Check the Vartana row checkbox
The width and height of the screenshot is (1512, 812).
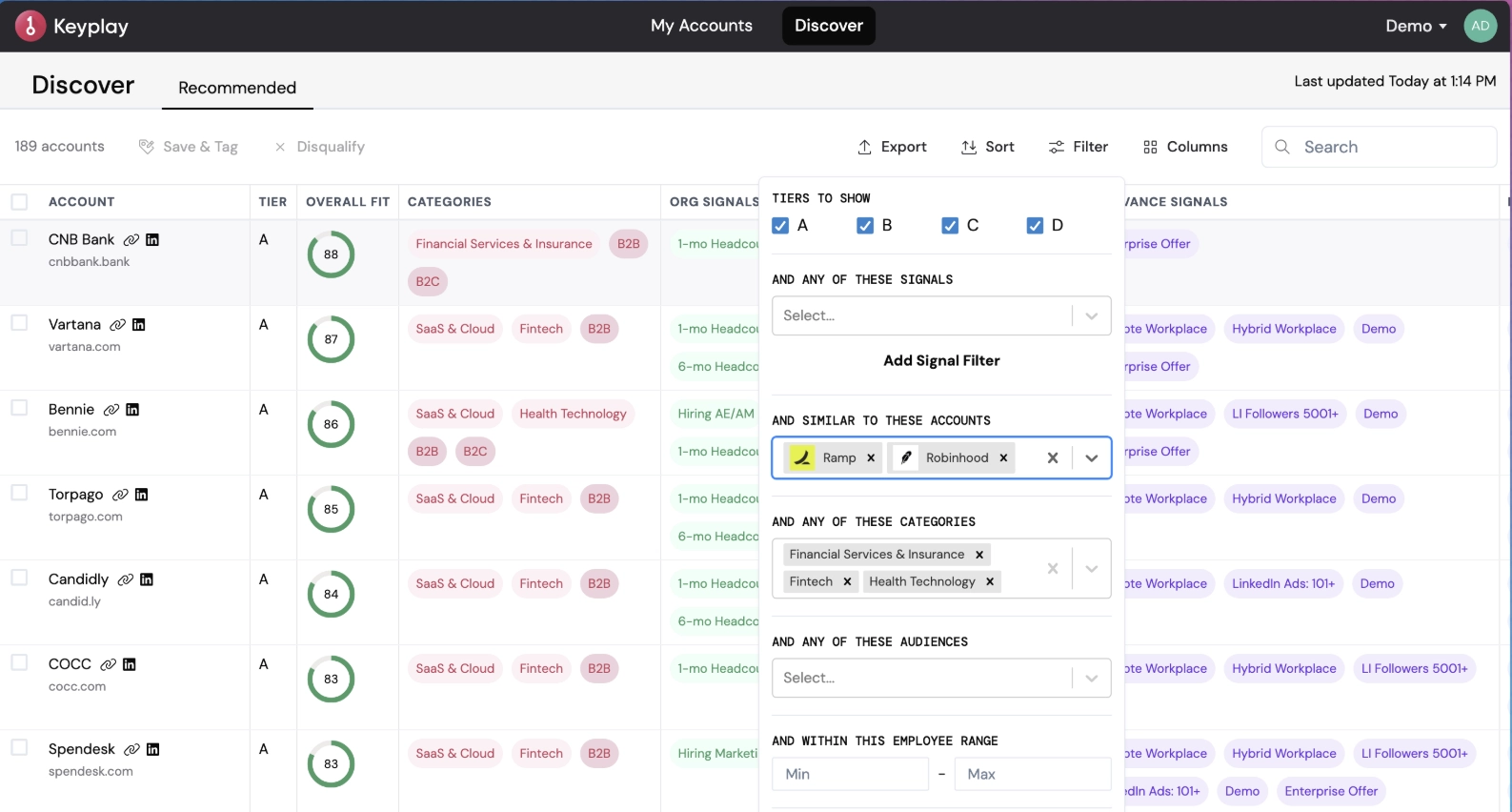click(x=19, y=322)
